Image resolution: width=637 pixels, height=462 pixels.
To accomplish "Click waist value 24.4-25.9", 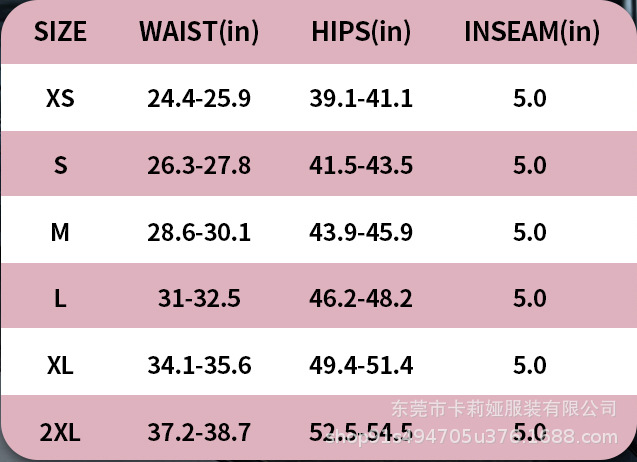I will coord(199,99).
